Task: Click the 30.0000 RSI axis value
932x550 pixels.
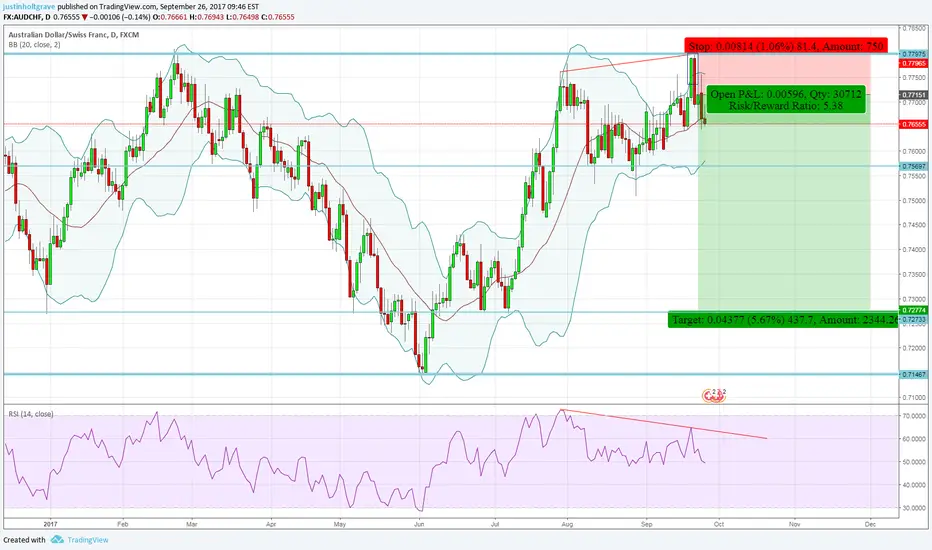Action: (x=915, y=508)
